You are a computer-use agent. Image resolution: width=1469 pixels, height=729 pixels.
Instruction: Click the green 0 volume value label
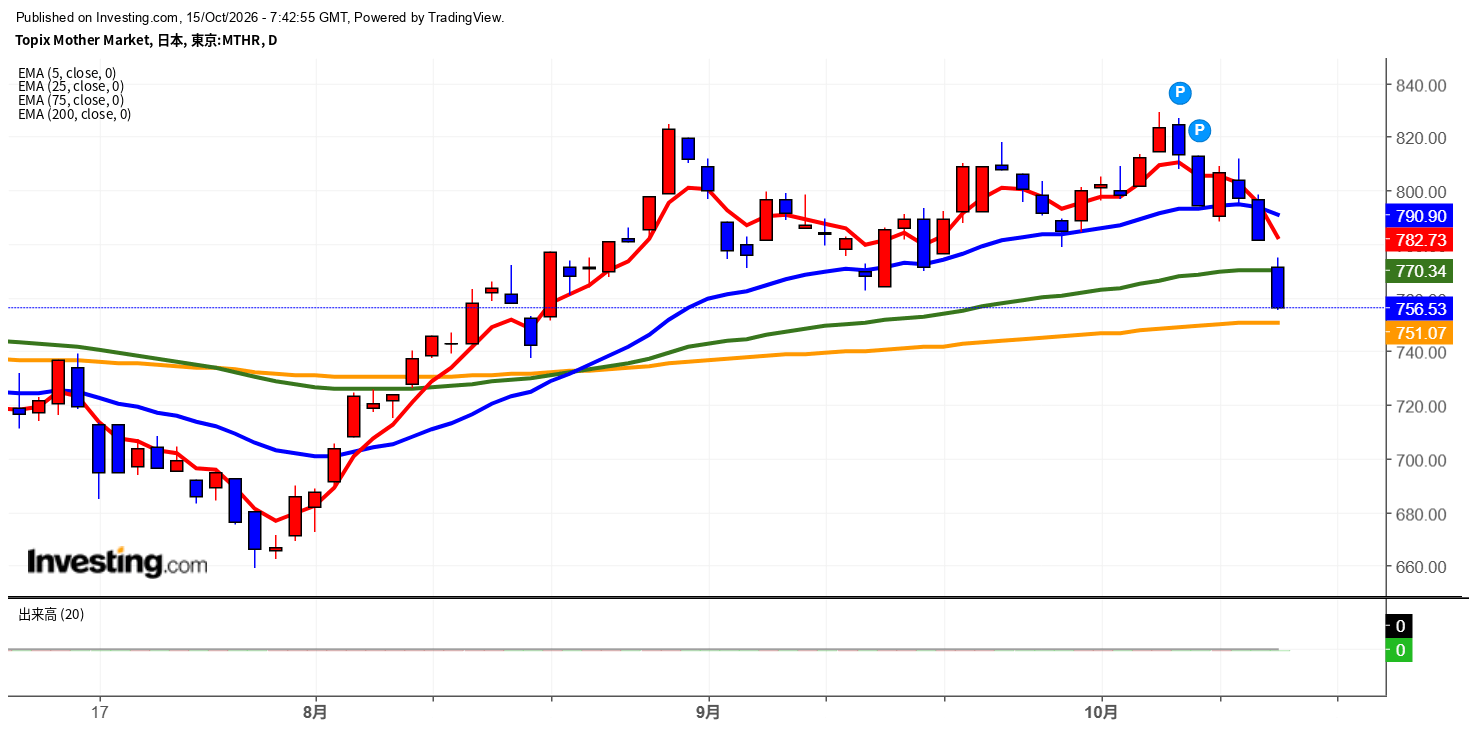[x=1399, y=650]
